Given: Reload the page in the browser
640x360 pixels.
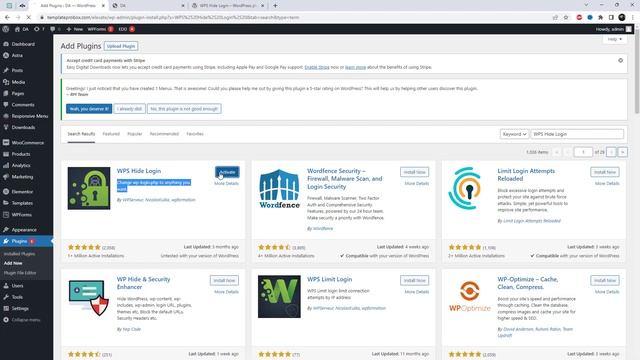Looking at the screenshot, I should (x=28, y=18).
